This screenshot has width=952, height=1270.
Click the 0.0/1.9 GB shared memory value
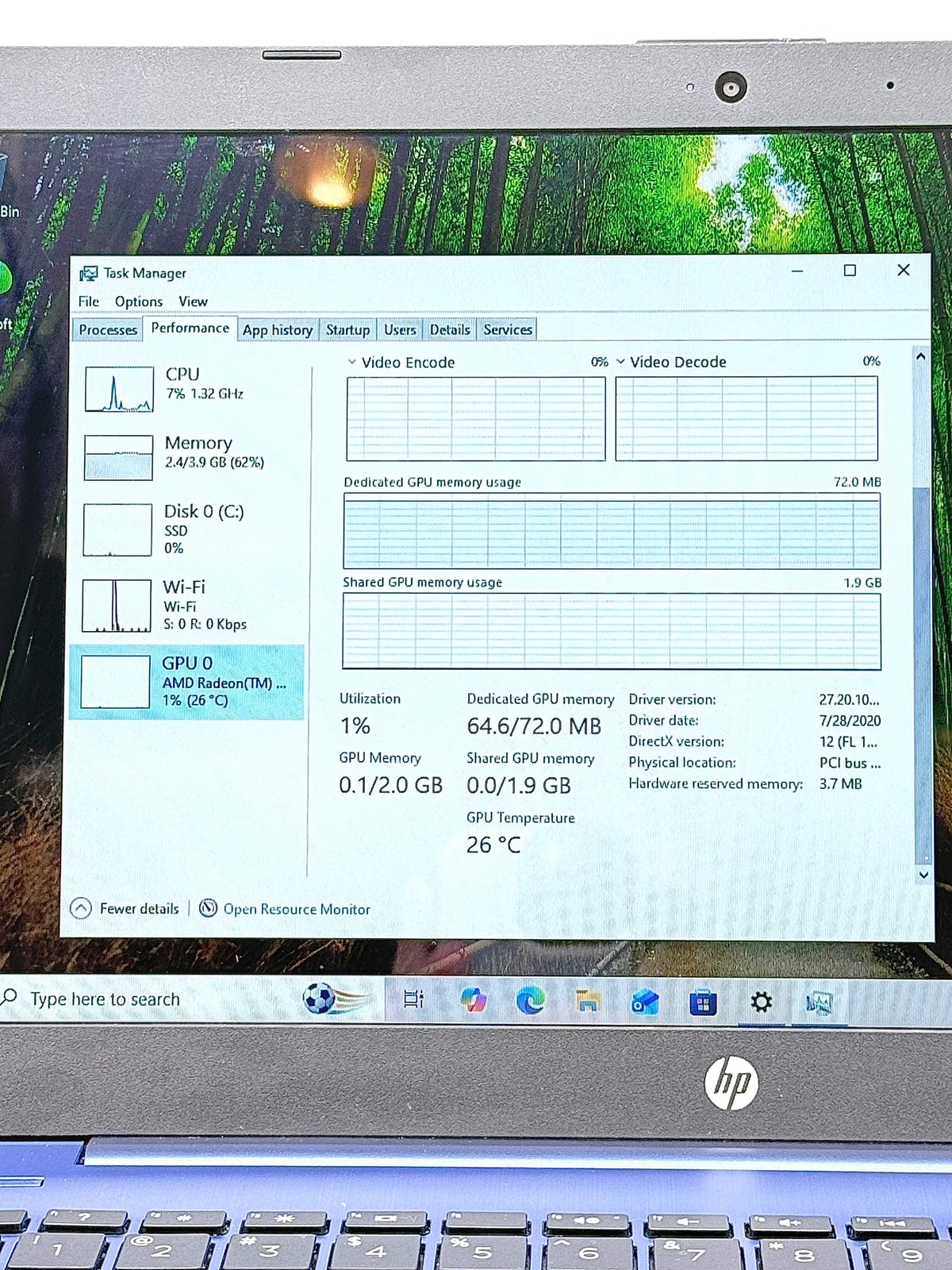click(519, 785)
